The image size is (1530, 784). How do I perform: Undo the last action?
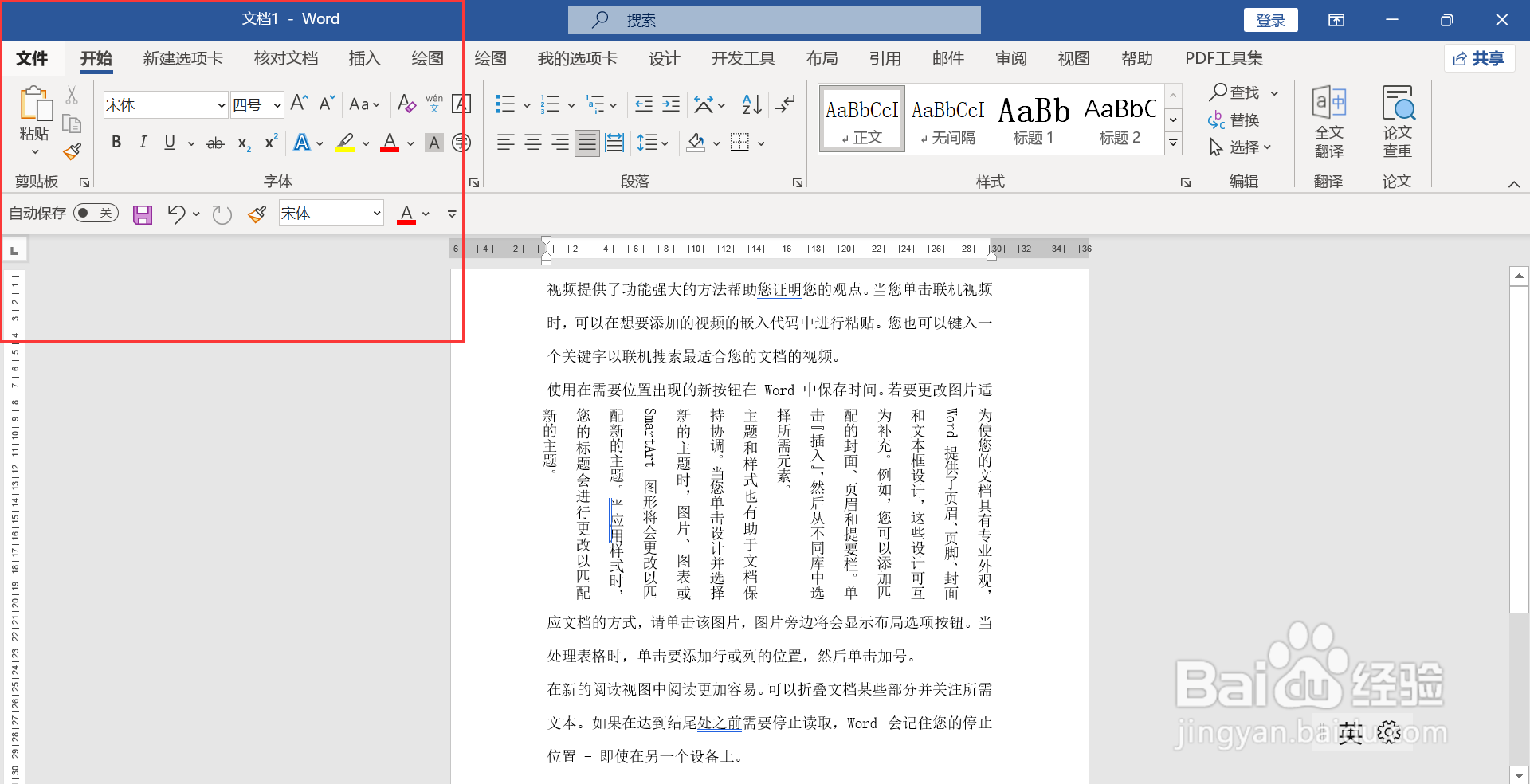pos(176,214)
